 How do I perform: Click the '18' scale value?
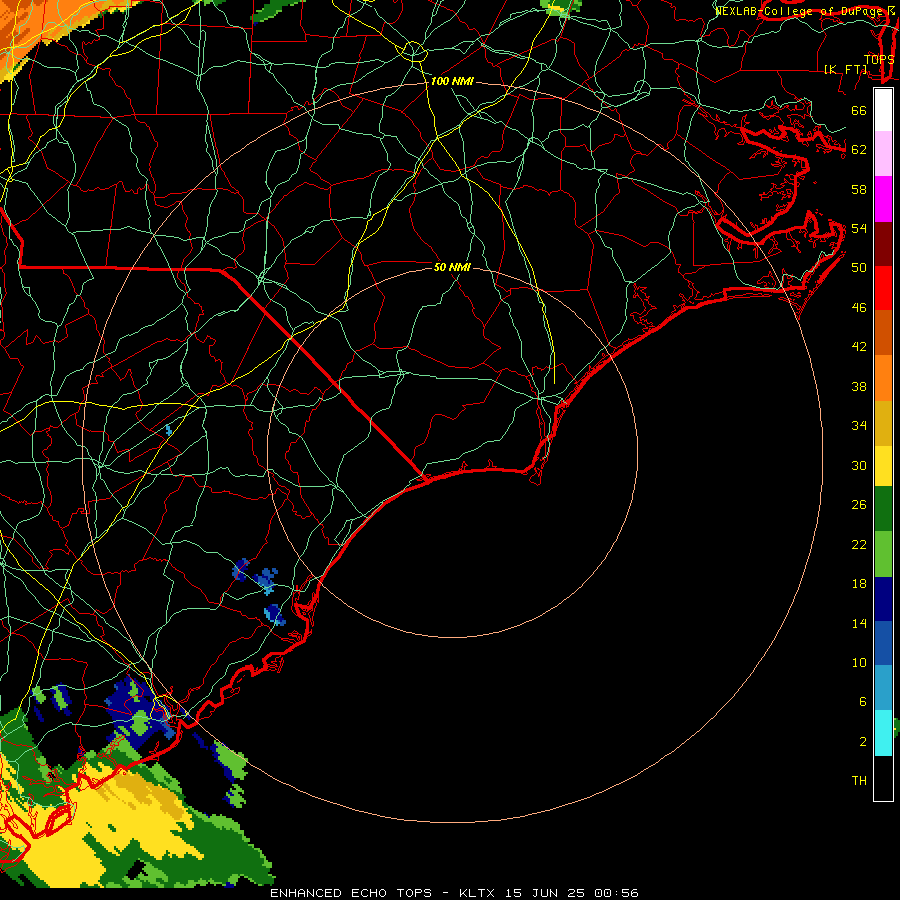pos(859,584)
